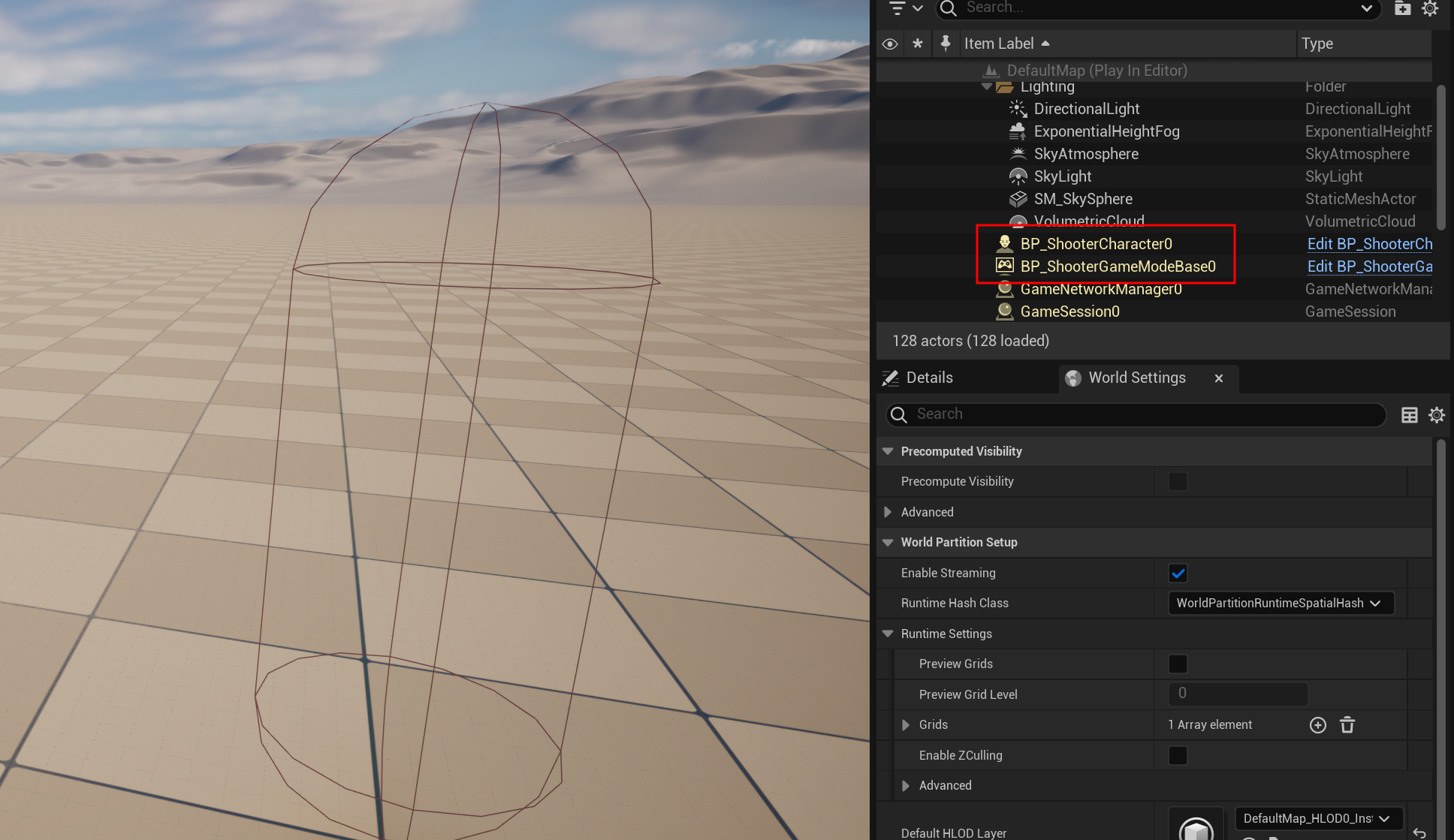The height and width of the screenshot is (840, 1454).
Task: Click the pin column header icon
Action: click(x=946, y=44)
